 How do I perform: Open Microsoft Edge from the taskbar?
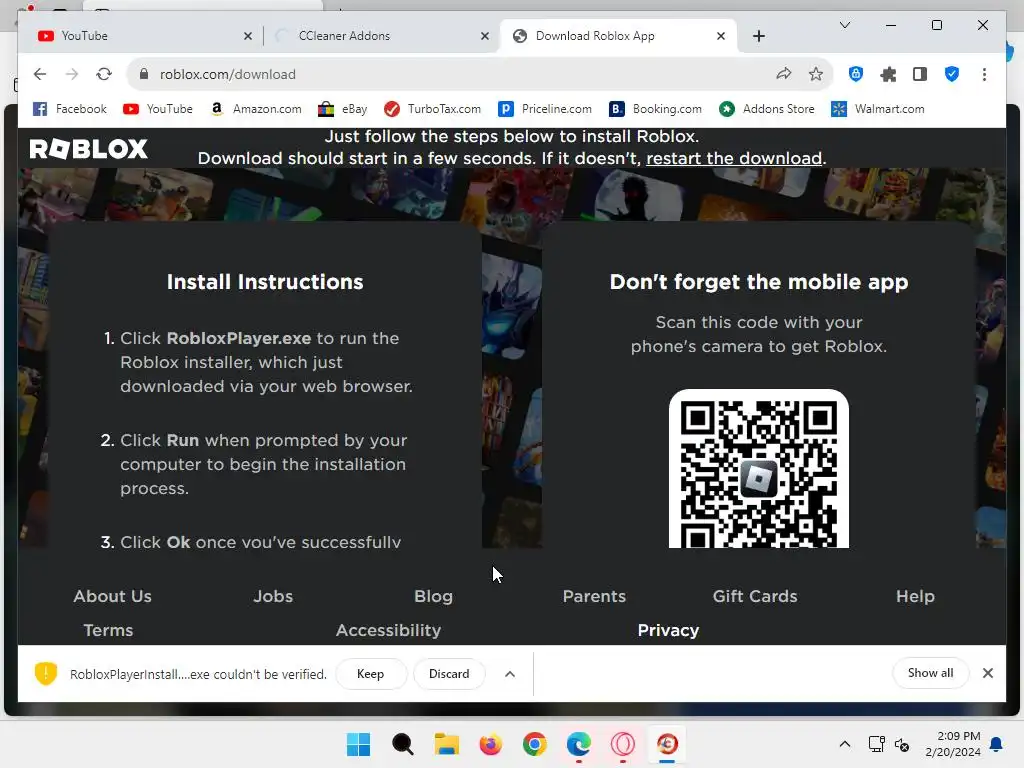click(x=579, y=744)
